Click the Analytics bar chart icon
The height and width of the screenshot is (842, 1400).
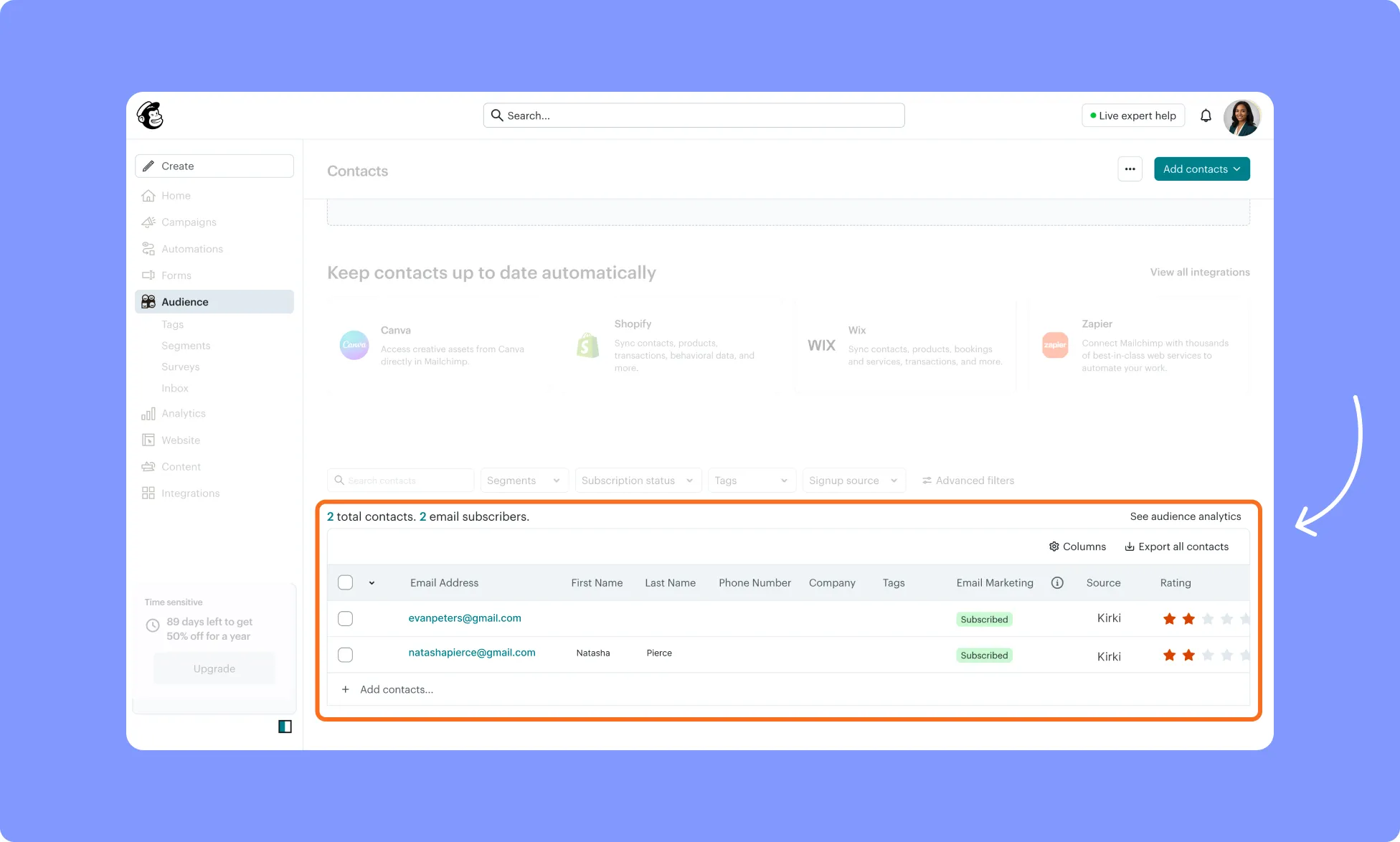pyautogui.click(x=148, y=414)
